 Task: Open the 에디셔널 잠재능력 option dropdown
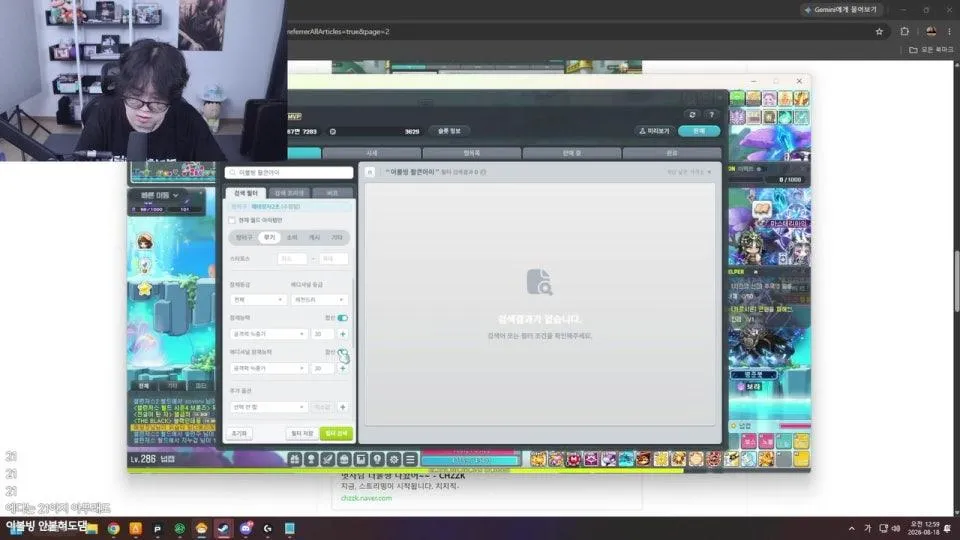(268, 369)
